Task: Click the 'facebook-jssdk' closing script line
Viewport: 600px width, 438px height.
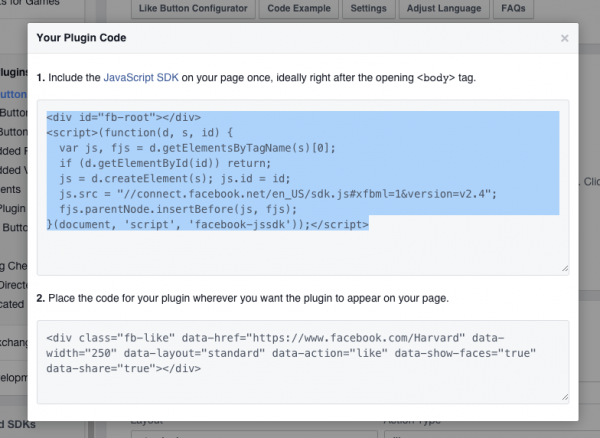Action: [x=207, y=225]
